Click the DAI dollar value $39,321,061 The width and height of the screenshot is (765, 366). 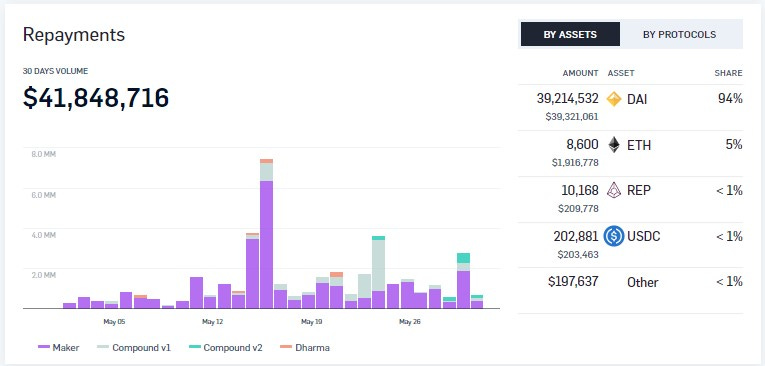click(572, 117)
